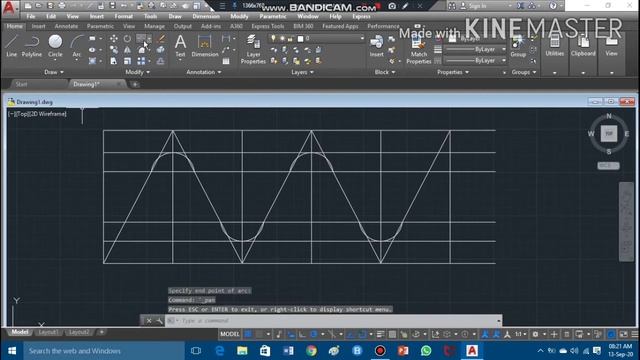The width and height of the screenshot is (640, 360).
Task: Click the navigation bar on right side
Action: click(626, 222)
